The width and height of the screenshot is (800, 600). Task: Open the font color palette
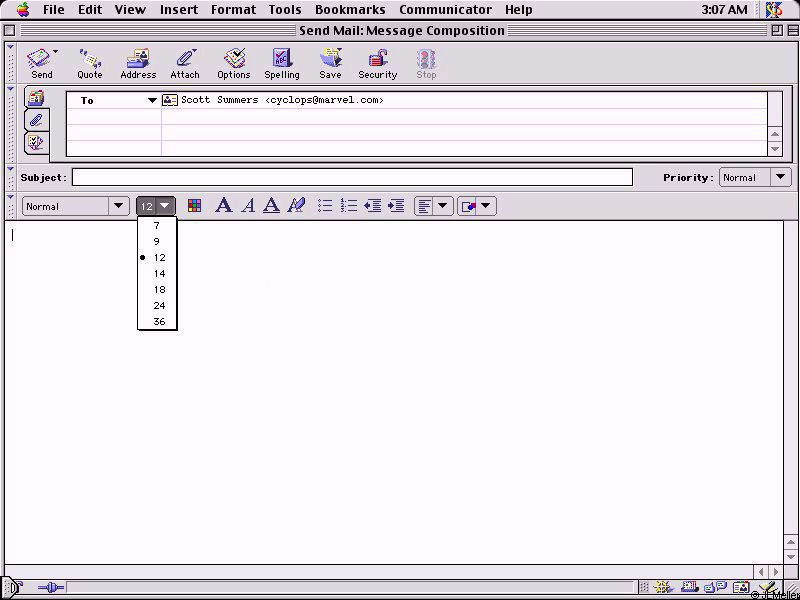pyautogui.click(x=194, y=206)
